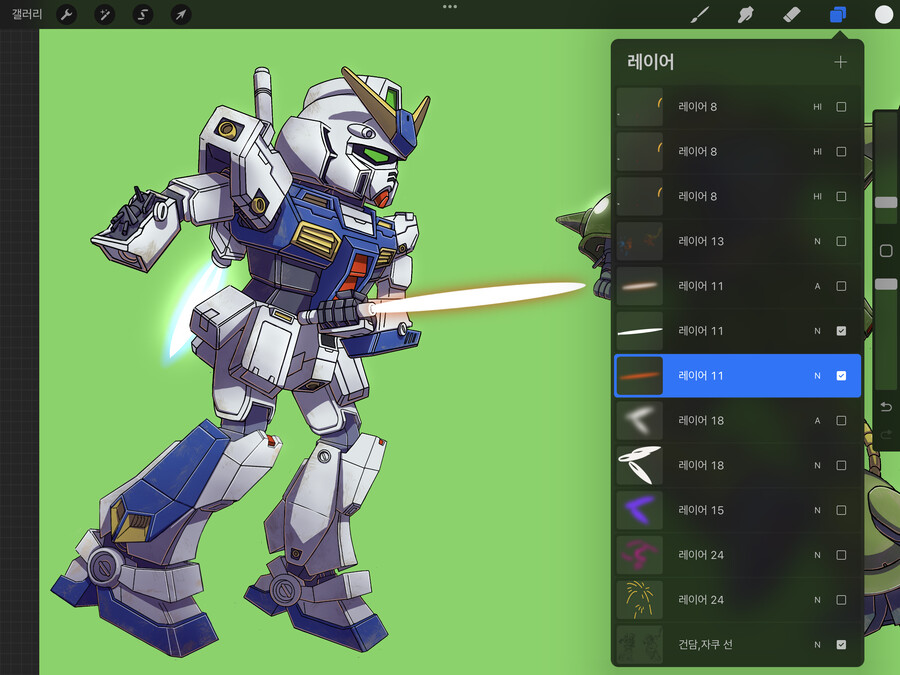Screen dimensions: 900x675
Task: Return to 갤러리 gallery
Action: coord(27,14)
